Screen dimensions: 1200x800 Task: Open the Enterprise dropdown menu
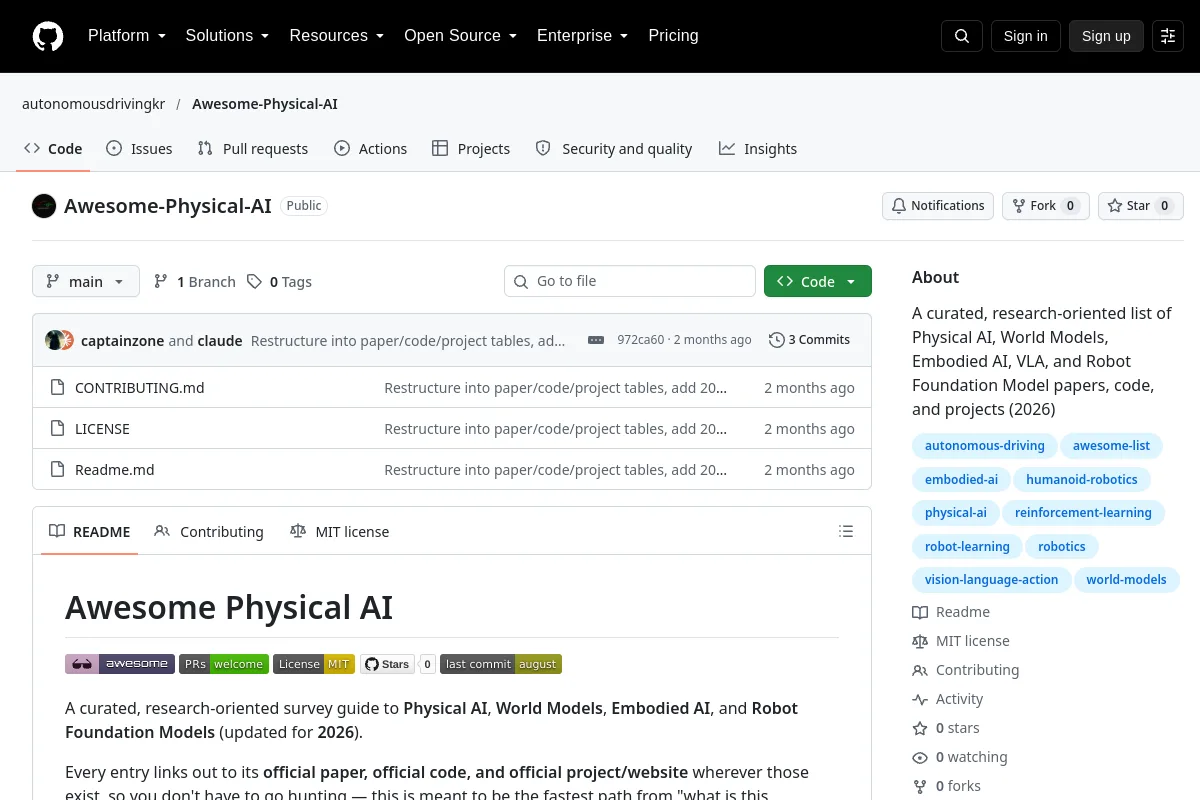(582, 36)
